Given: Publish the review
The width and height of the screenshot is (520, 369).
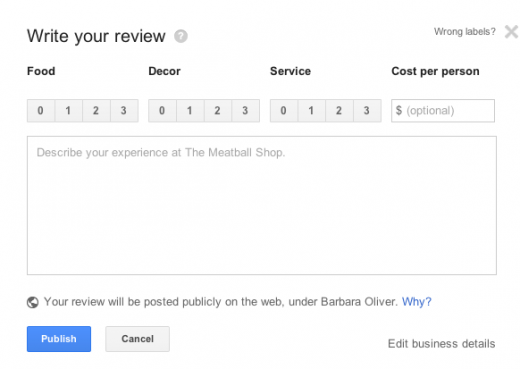Looking at the screenshot, I should (59, 339).
